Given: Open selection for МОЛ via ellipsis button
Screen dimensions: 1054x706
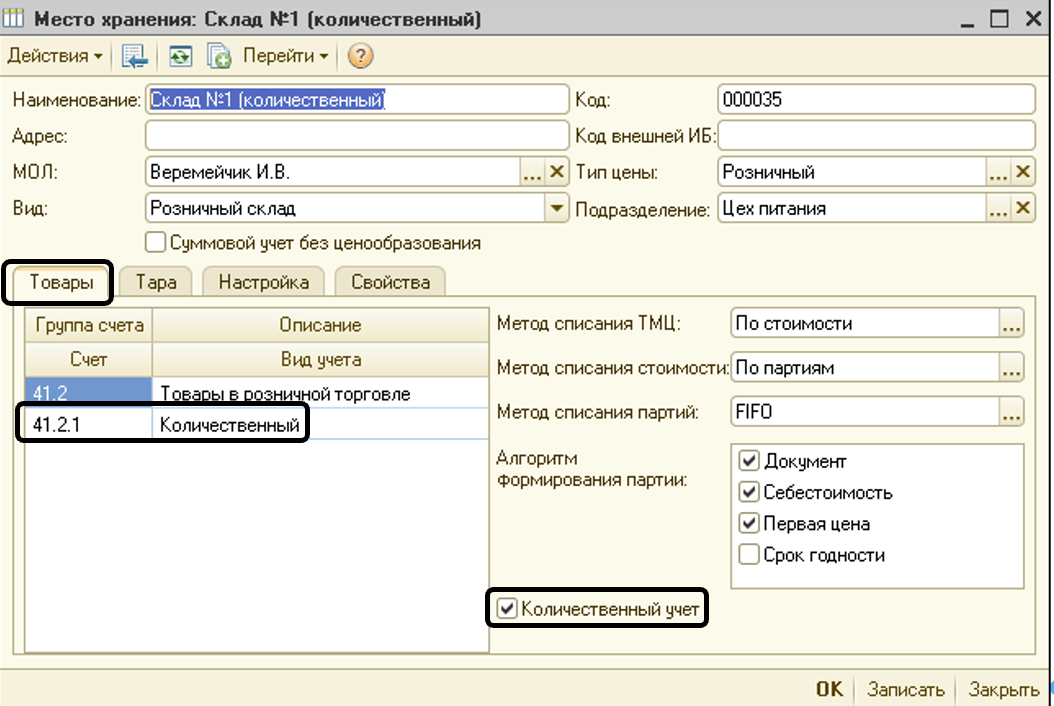Looking at the screenshot, I should tap(532, 172).
